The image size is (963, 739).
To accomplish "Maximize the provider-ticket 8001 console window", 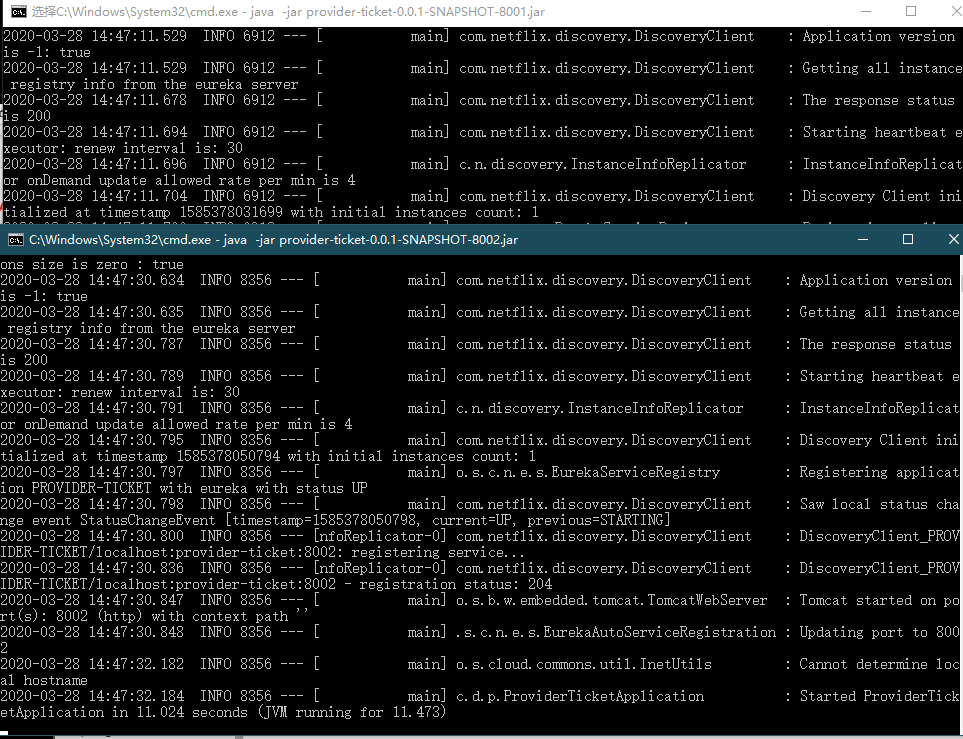I will tap(911, 11).
